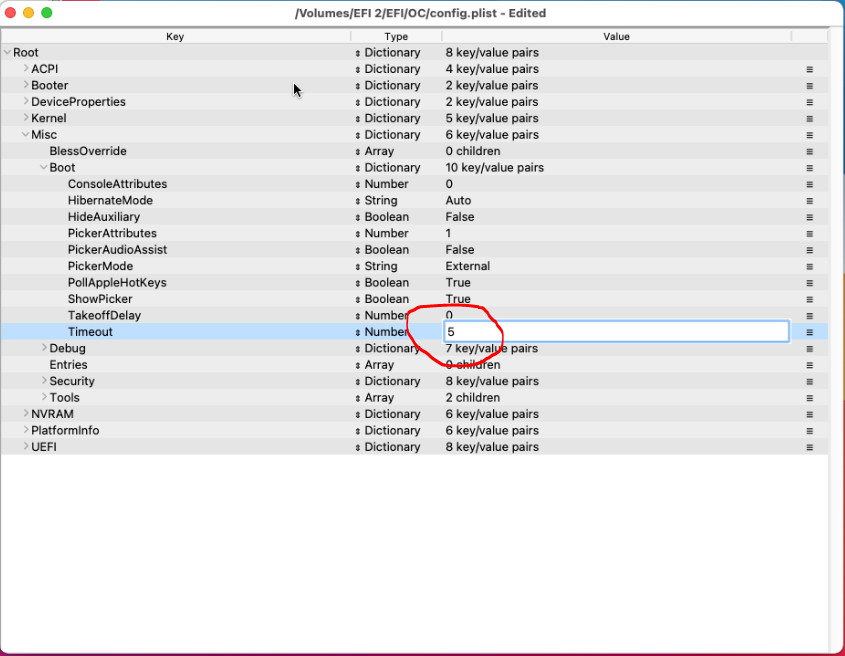Screen dimensions: 845x656
Task: Select the TakeoffDelay key row
Action: point(104,315)
